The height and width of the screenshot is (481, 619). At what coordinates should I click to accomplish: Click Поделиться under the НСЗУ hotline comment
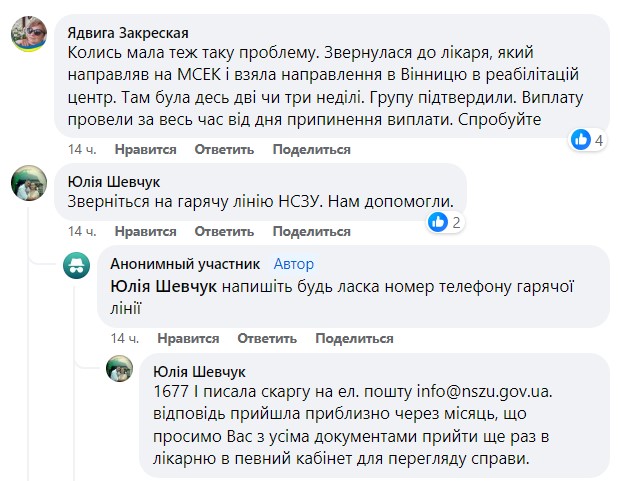click(x=311, y=231)
